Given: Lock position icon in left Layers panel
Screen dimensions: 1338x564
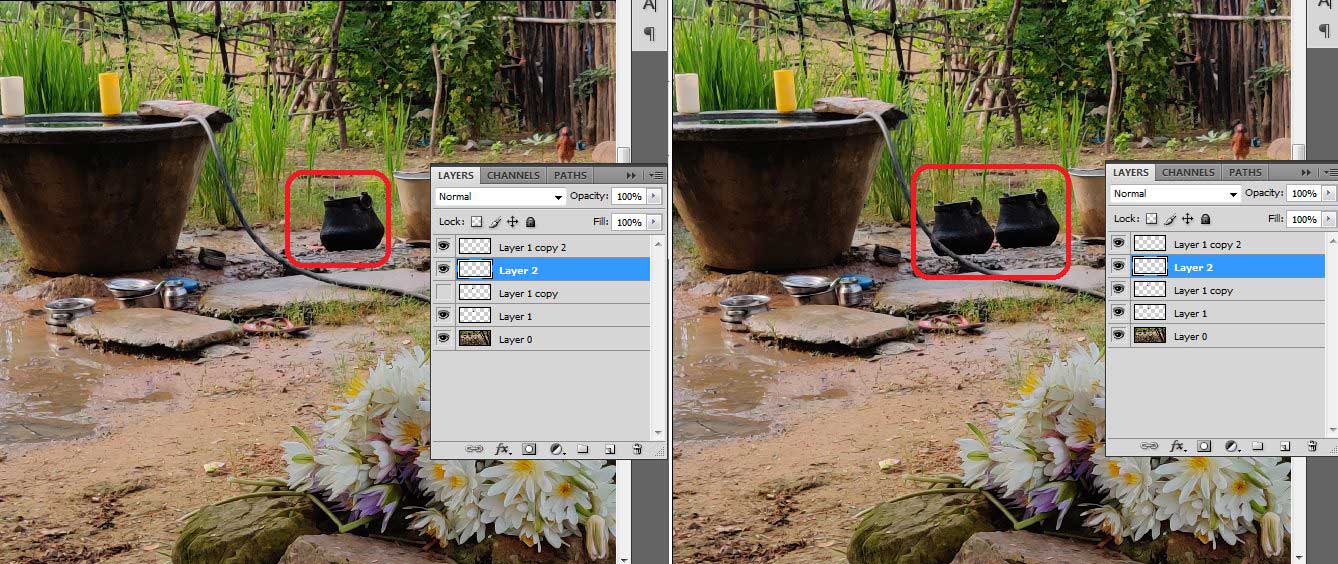Looking at the screenshot, I should tap(513, 222).
